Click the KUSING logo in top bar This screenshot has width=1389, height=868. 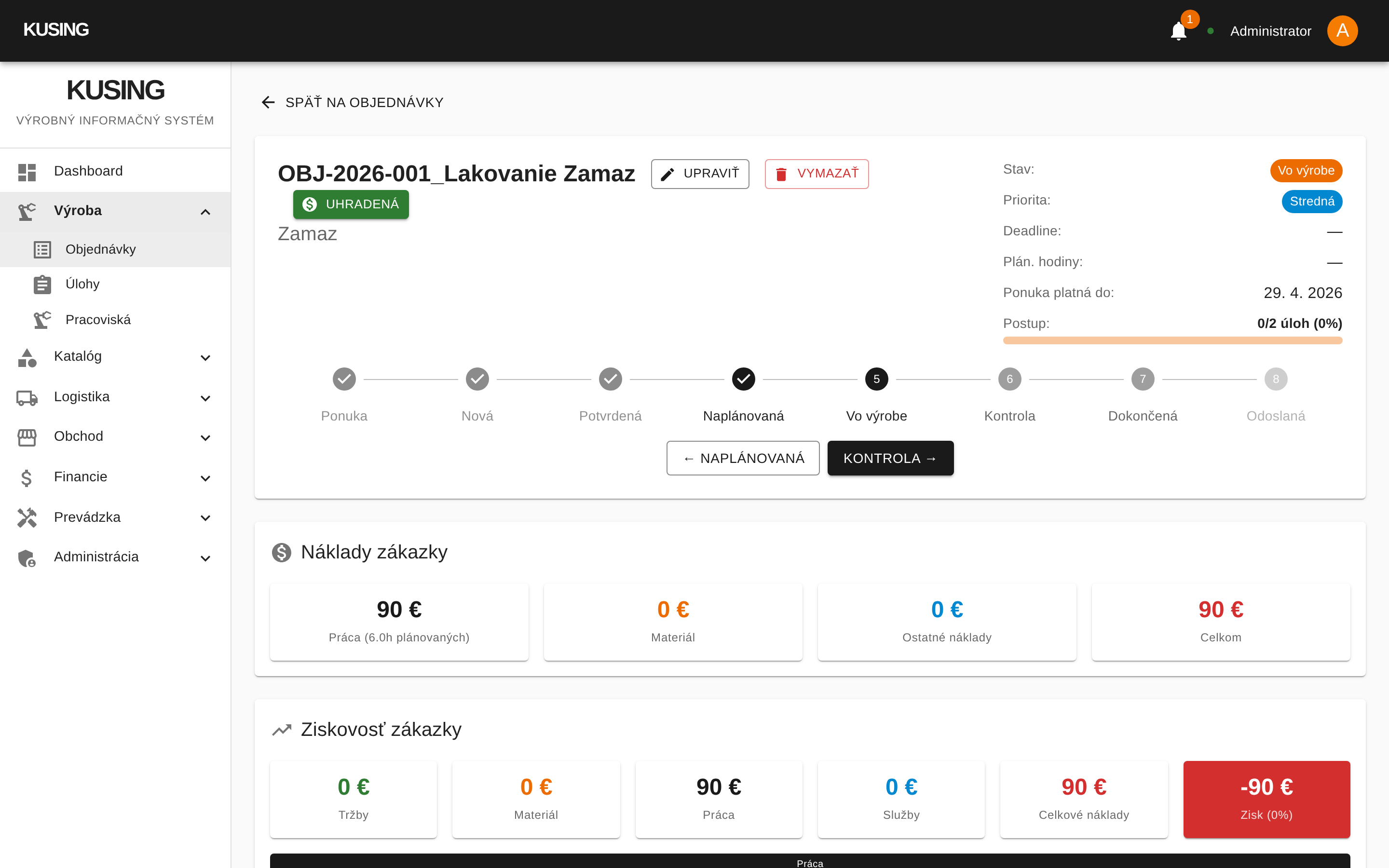55,29
